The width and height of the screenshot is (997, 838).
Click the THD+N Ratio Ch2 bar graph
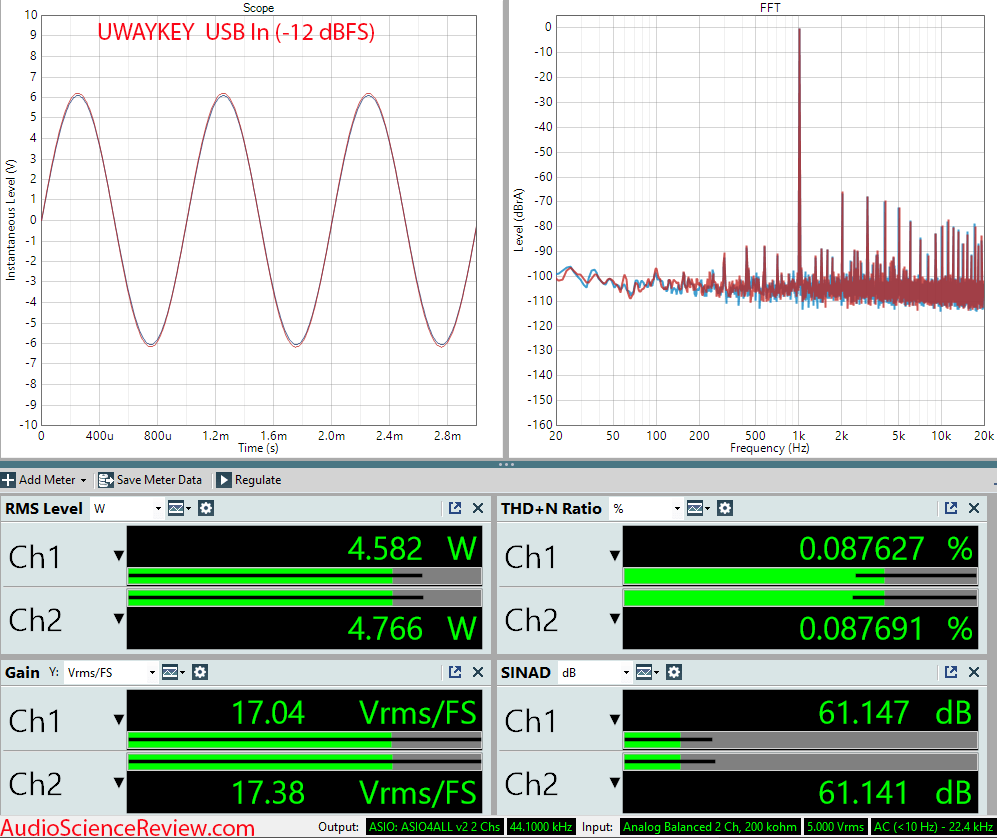[x=800, y=598]
